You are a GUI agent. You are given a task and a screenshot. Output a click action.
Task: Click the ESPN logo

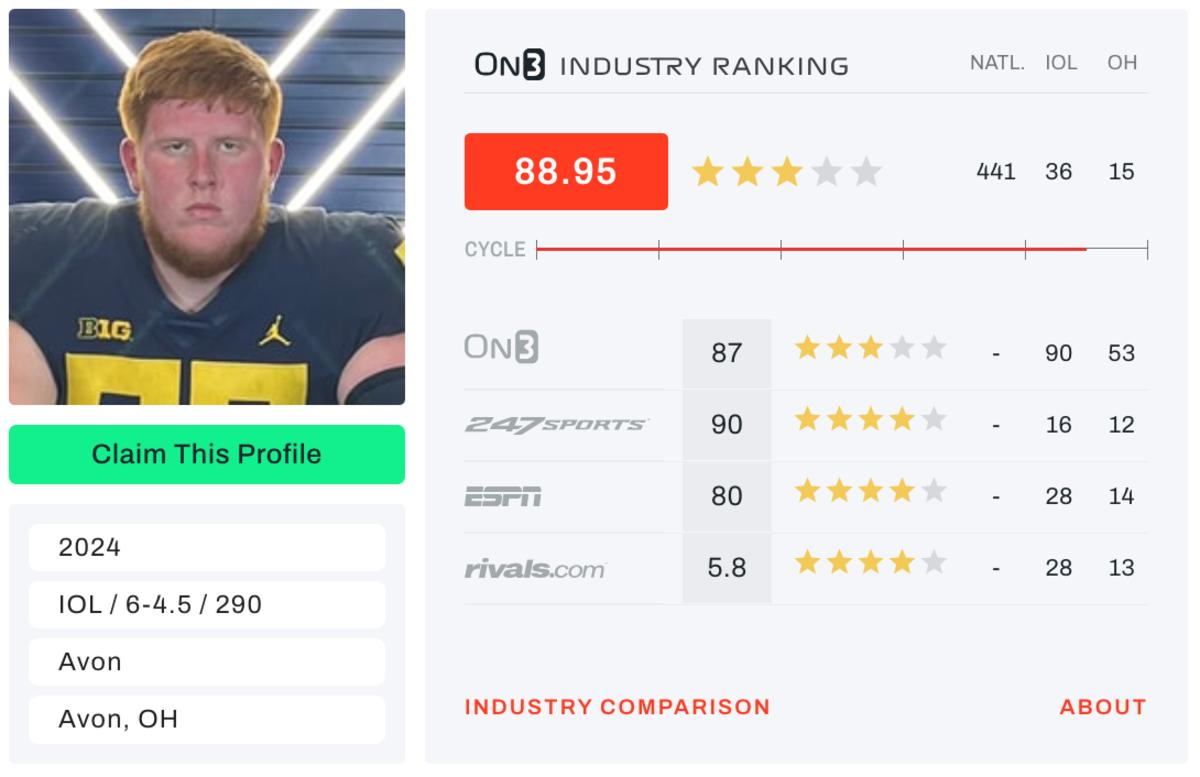(503, 496)
